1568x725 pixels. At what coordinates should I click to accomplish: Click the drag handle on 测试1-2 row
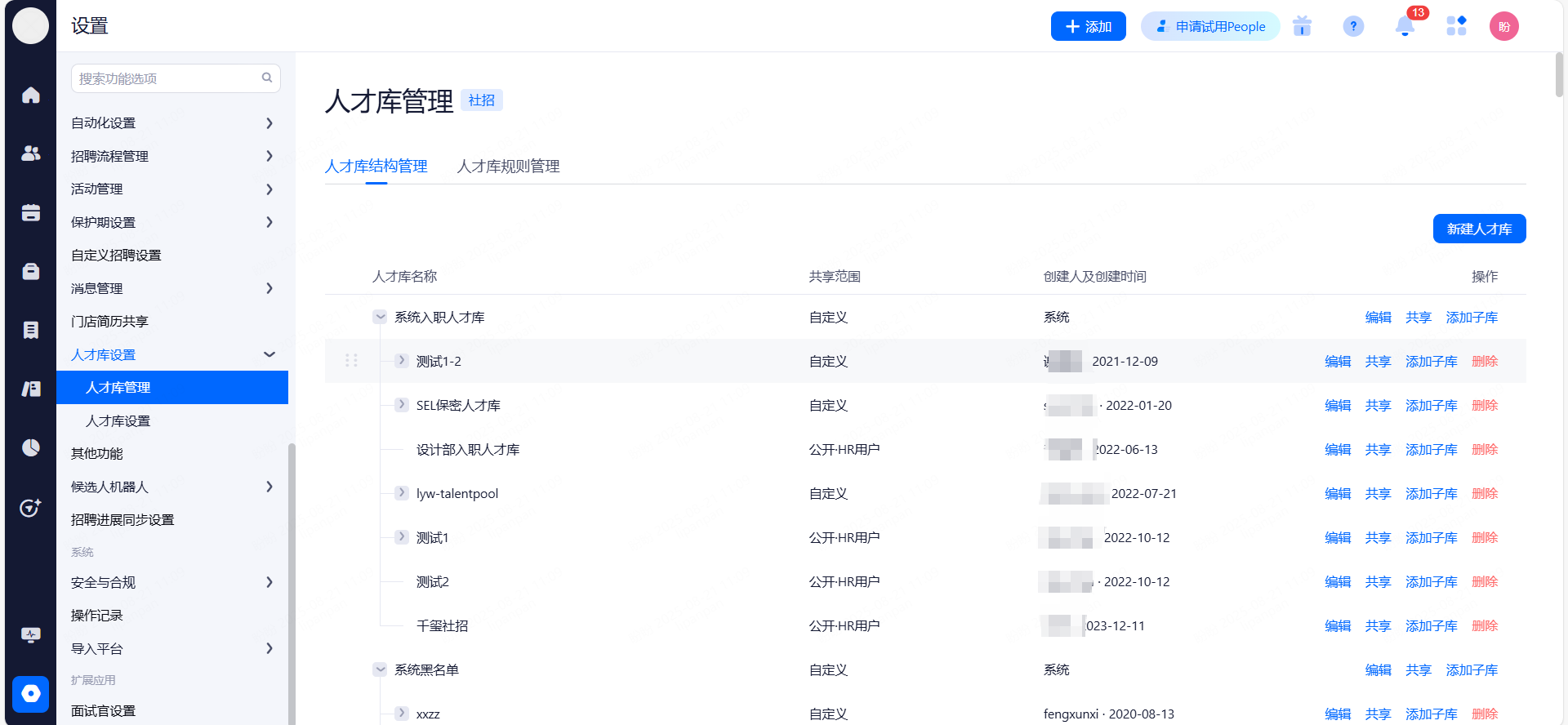[x=351, y=361]
